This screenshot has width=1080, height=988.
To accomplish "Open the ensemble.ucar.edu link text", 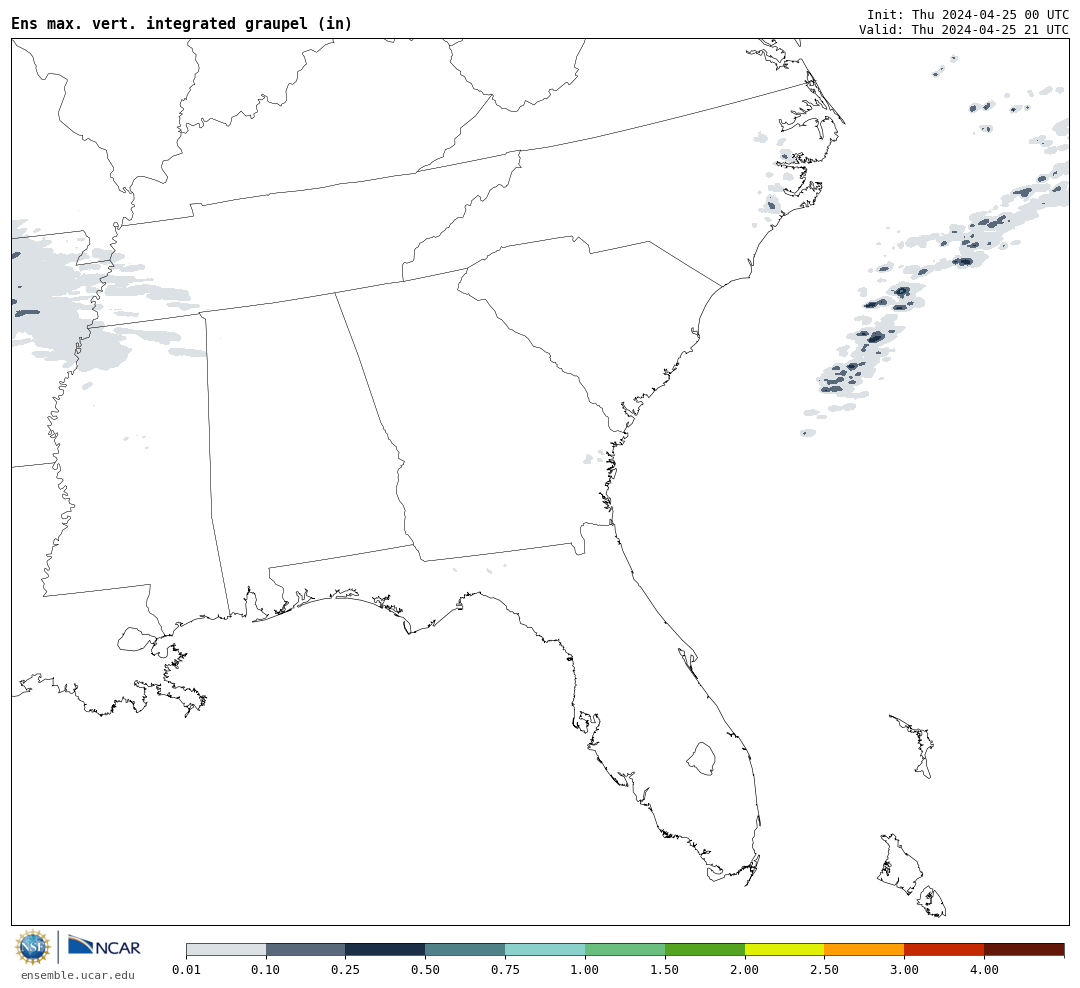I will coord(78,975).
